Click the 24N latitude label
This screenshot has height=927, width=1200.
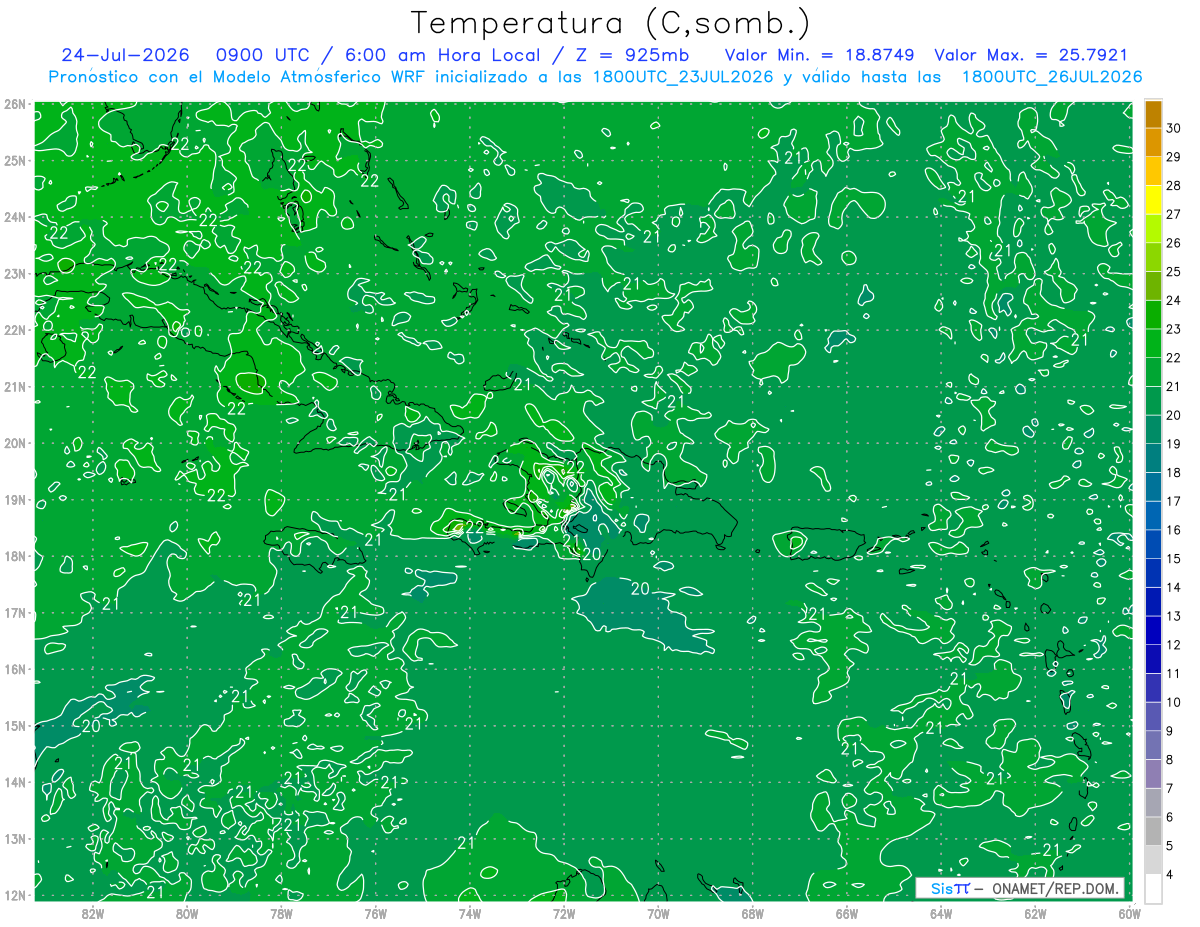(15, 217)
